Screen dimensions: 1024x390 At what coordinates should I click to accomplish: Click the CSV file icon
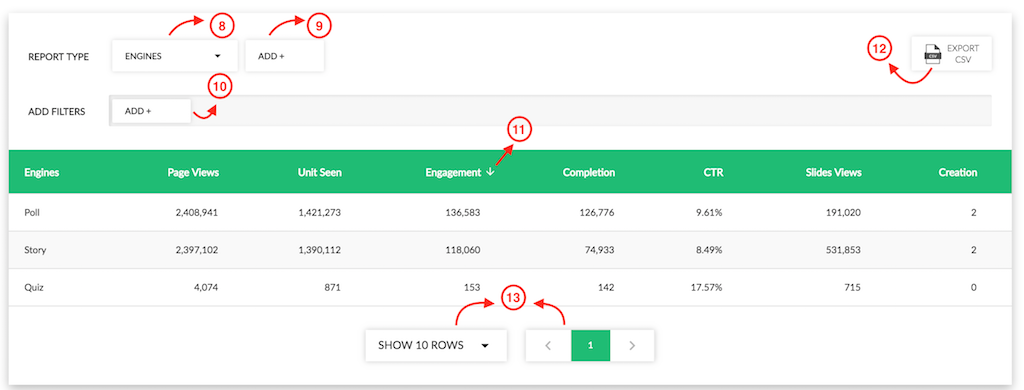(x=932, y=54)
